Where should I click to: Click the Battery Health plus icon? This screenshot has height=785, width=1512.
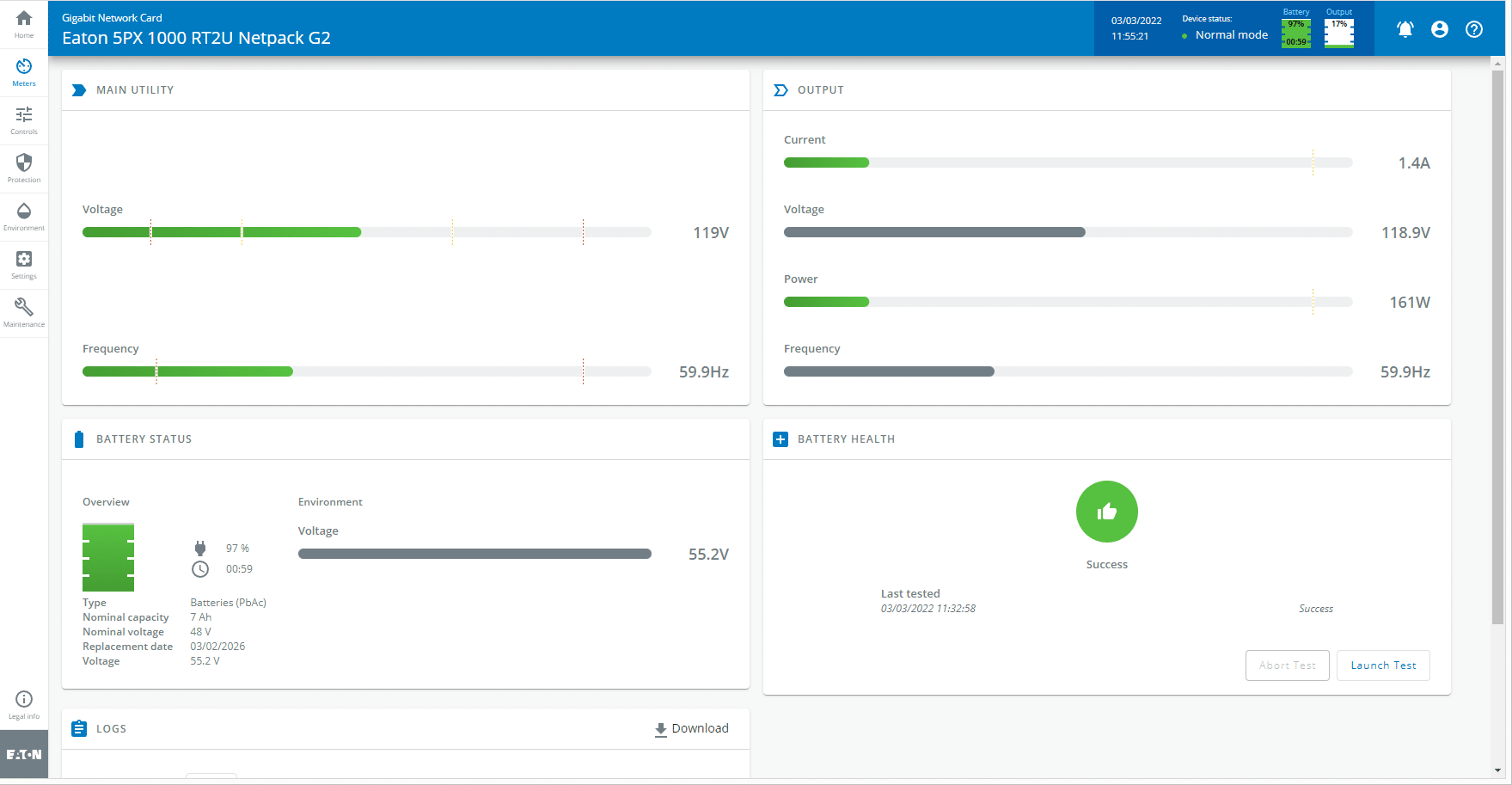(x=780, y=439)
